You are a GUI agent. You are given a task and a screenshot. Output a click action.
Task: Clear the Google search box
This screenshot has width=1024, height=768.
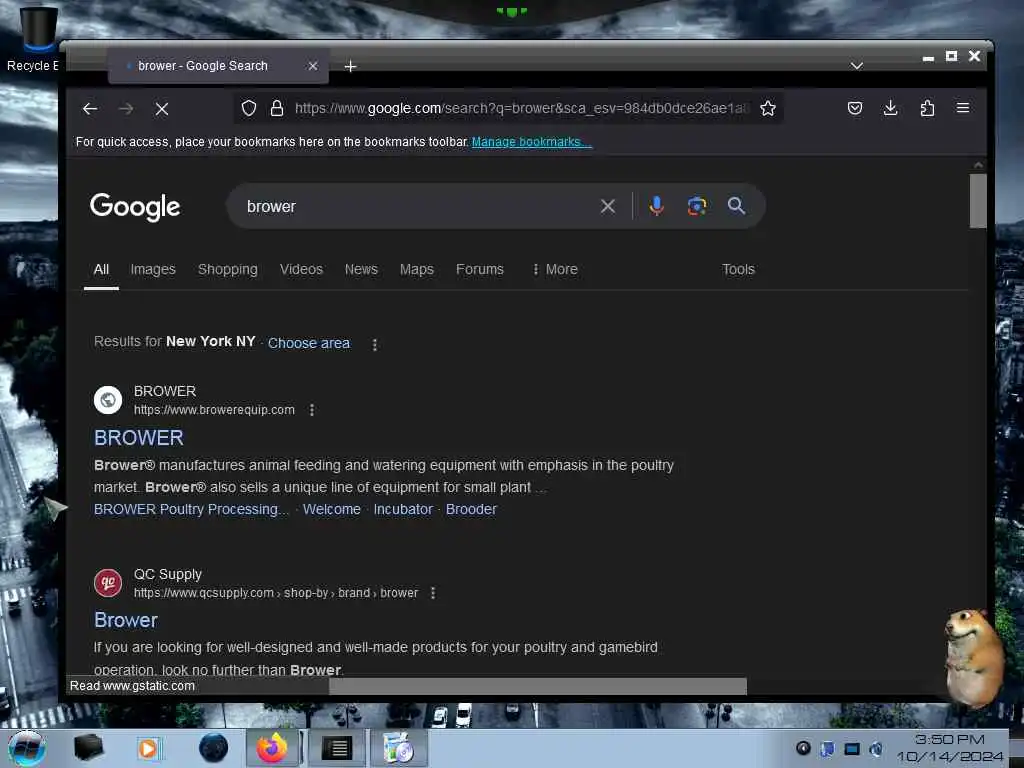pyautogui.click(x=607, y=206)
